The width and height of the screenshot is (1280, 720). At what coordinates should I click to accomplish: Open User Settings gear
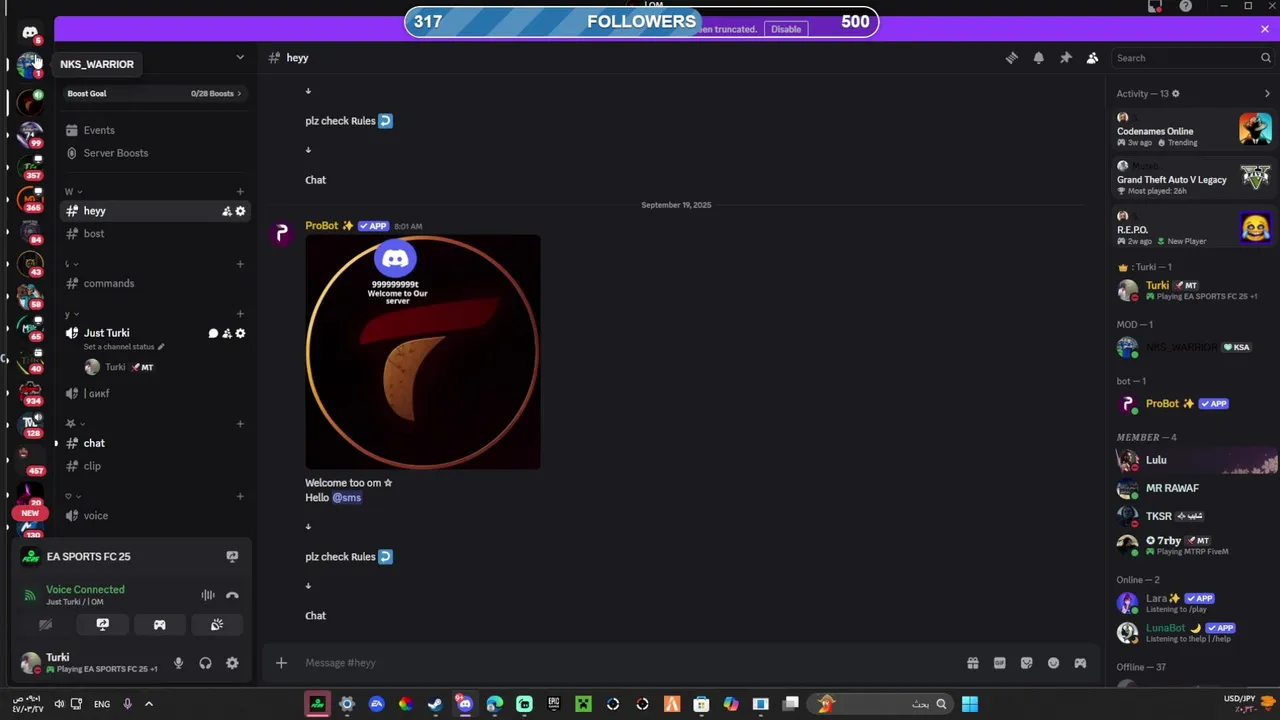pyautogui.click(x=232, y=663)
